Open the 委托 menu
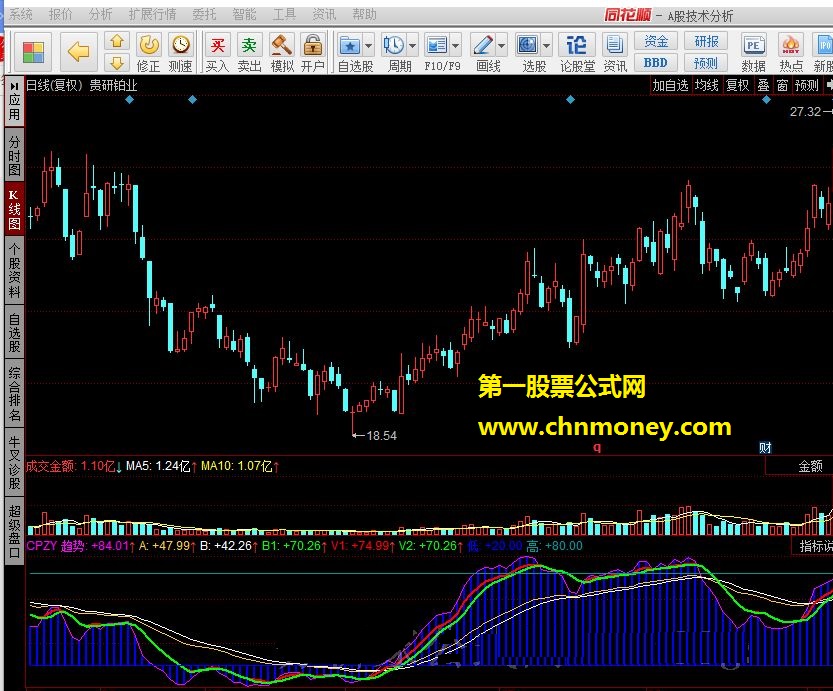 pos(204,14)
